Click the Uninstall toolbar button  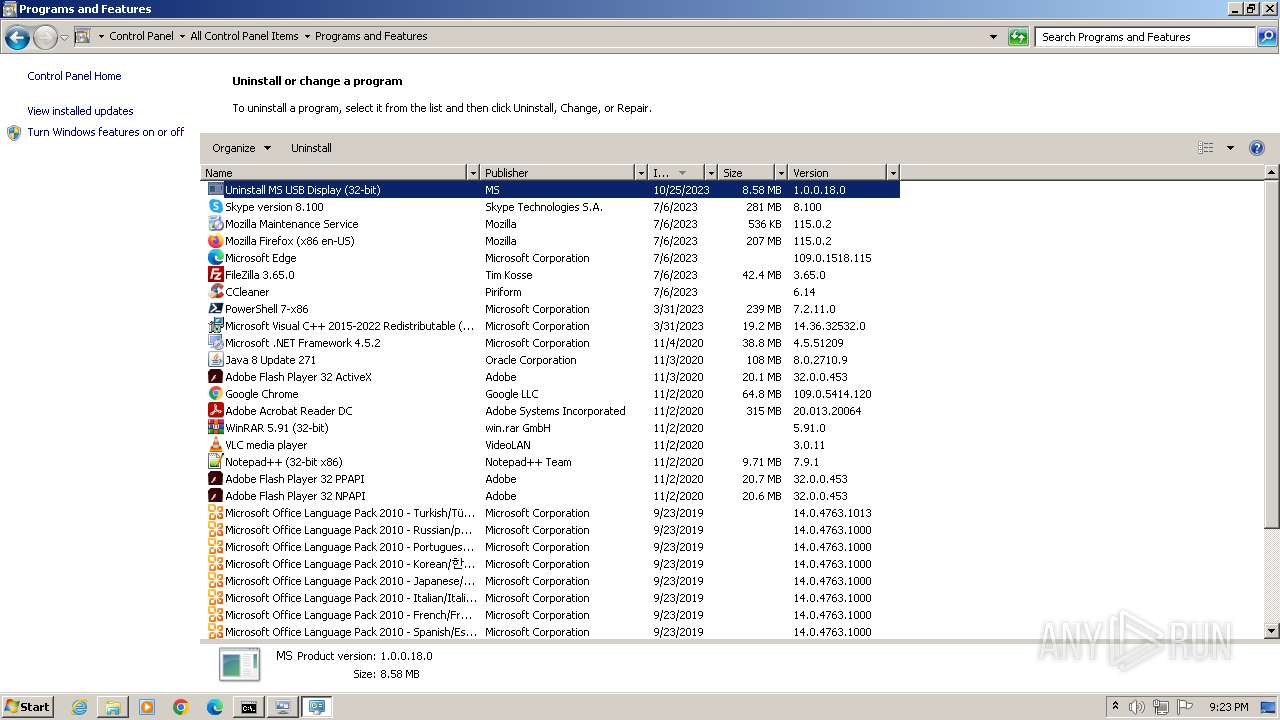click(311, 148)
